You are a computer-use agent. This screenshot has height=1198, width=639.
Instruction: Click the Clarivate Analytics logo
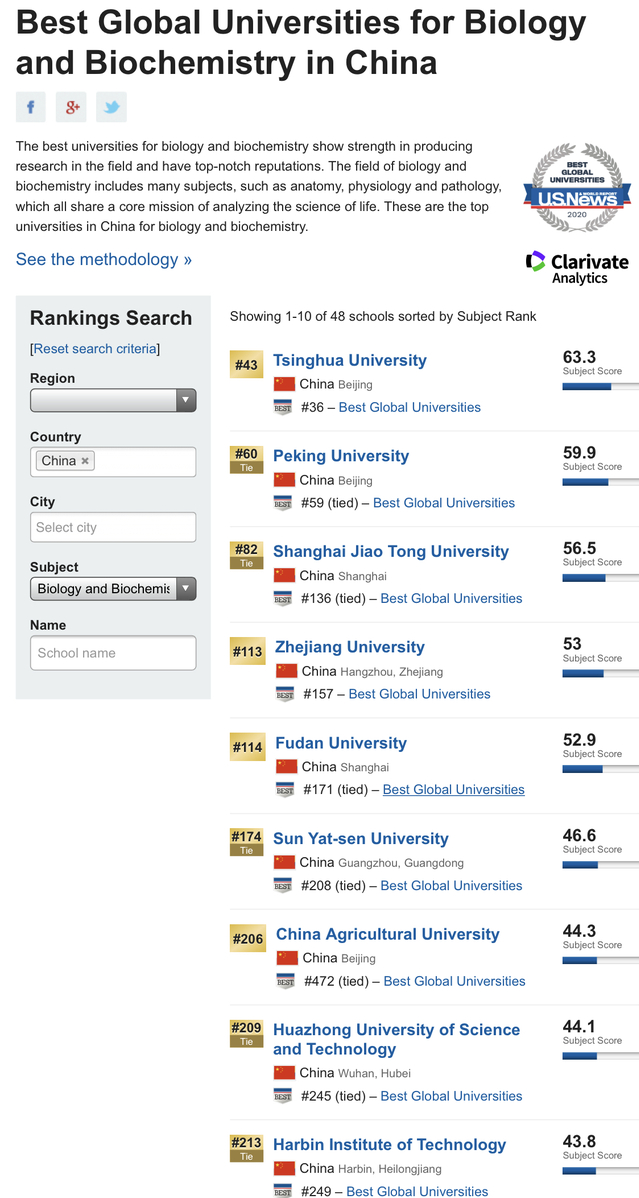[577, 267]
